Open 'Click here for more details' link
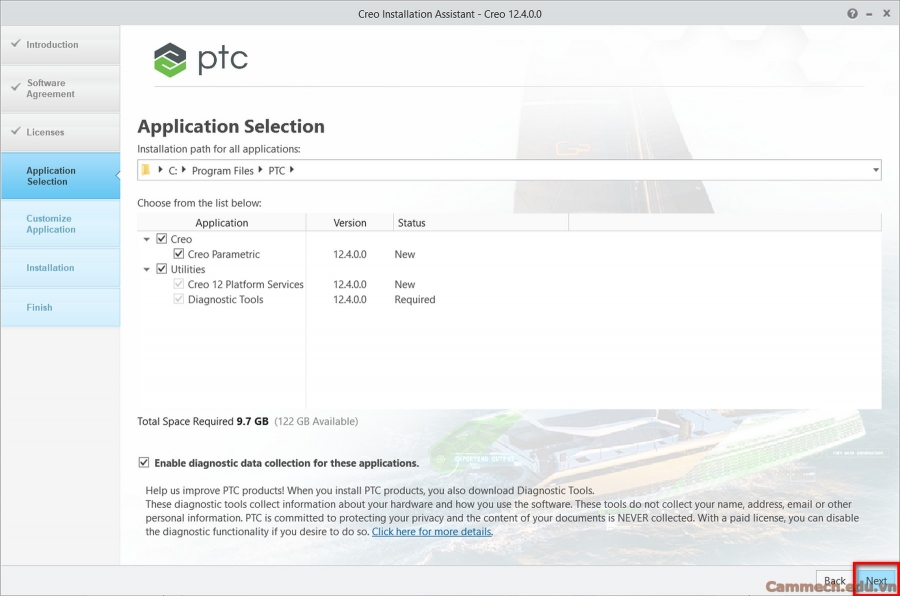Image resolution: width=900 pixels, height=596 pixels. [x=431, y=531]
